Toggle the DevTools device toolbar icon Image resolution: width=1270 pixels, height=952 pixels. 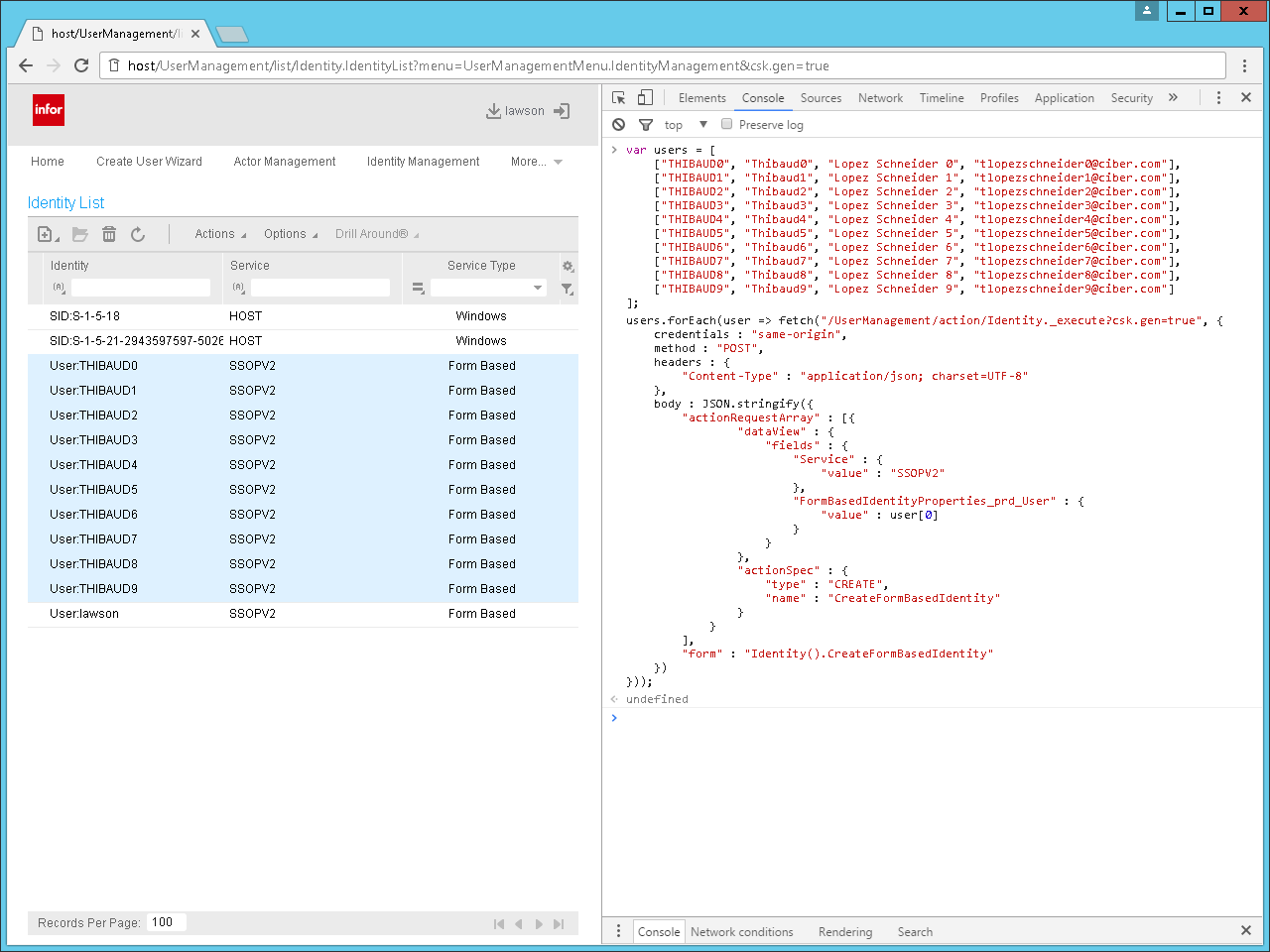[x=645, y=98]
